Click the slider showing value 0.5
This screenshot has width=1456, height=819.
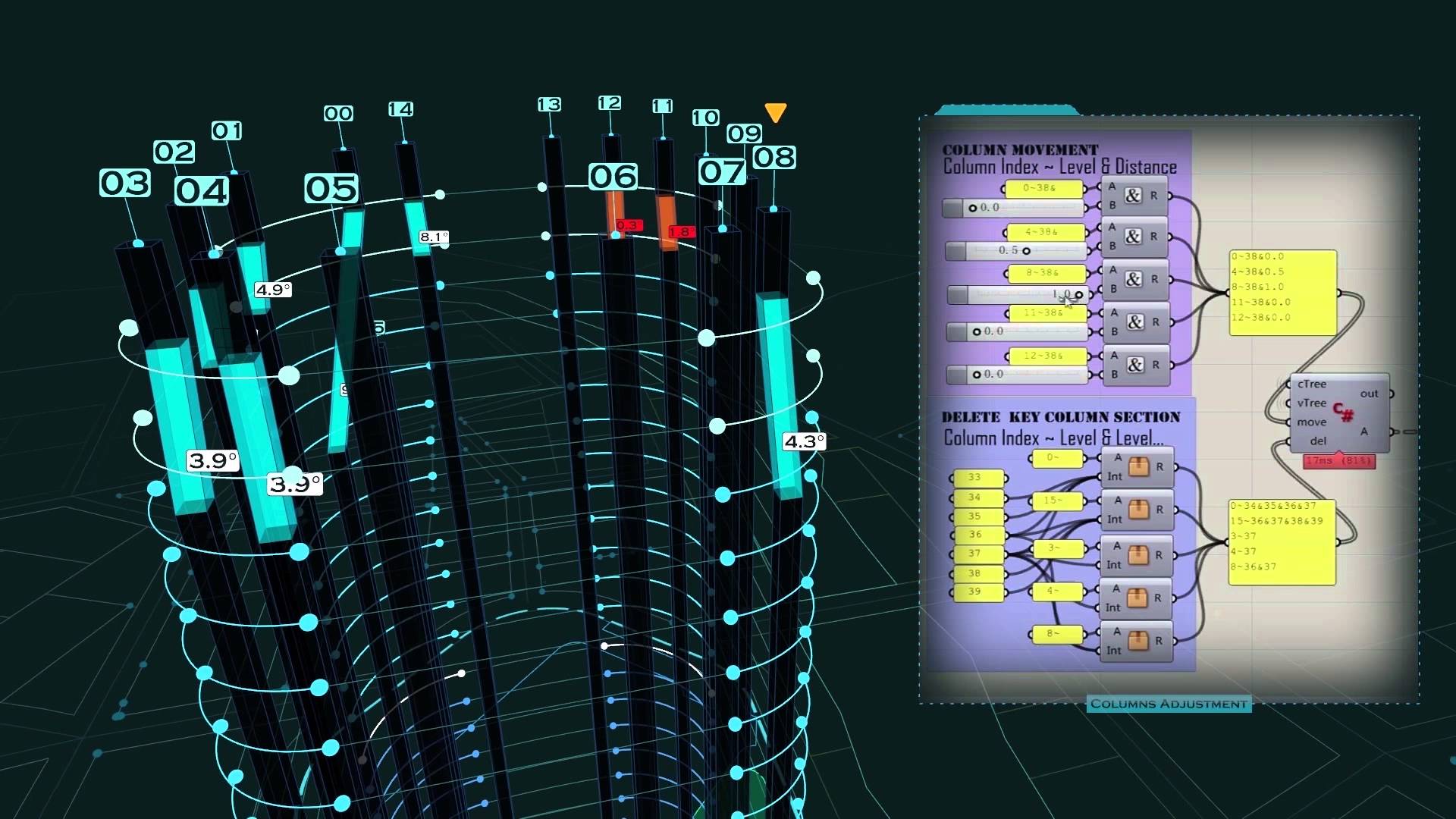tap(1018, 250)
